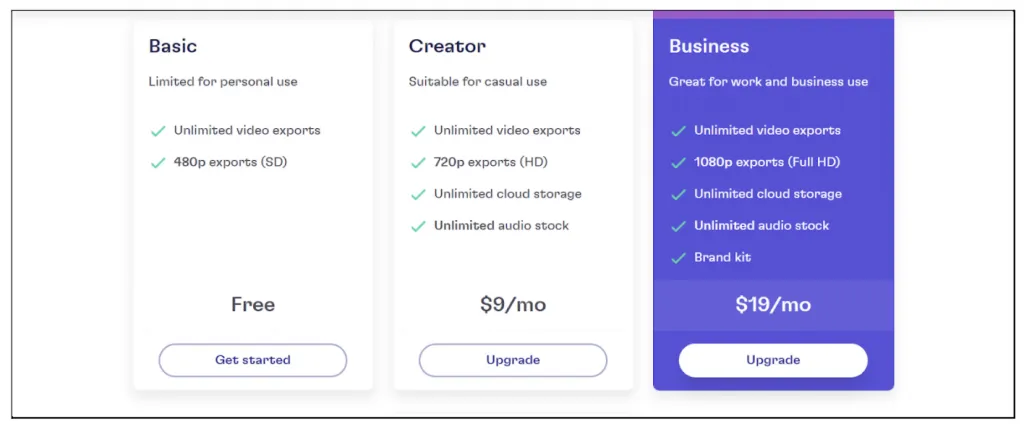Viewport: 1024px width, 427px height.
Task: Click checkmark beside 720p exports (HD)
Action: click(418, 163)
